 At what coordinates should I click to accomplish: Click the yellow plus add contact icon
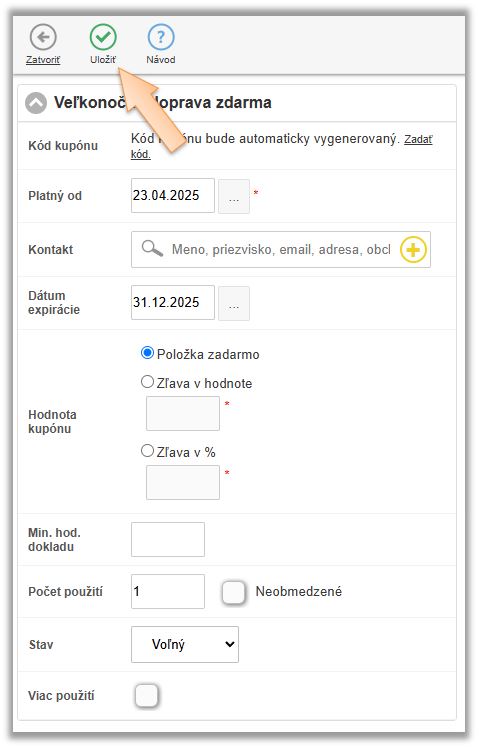(413, 249)
